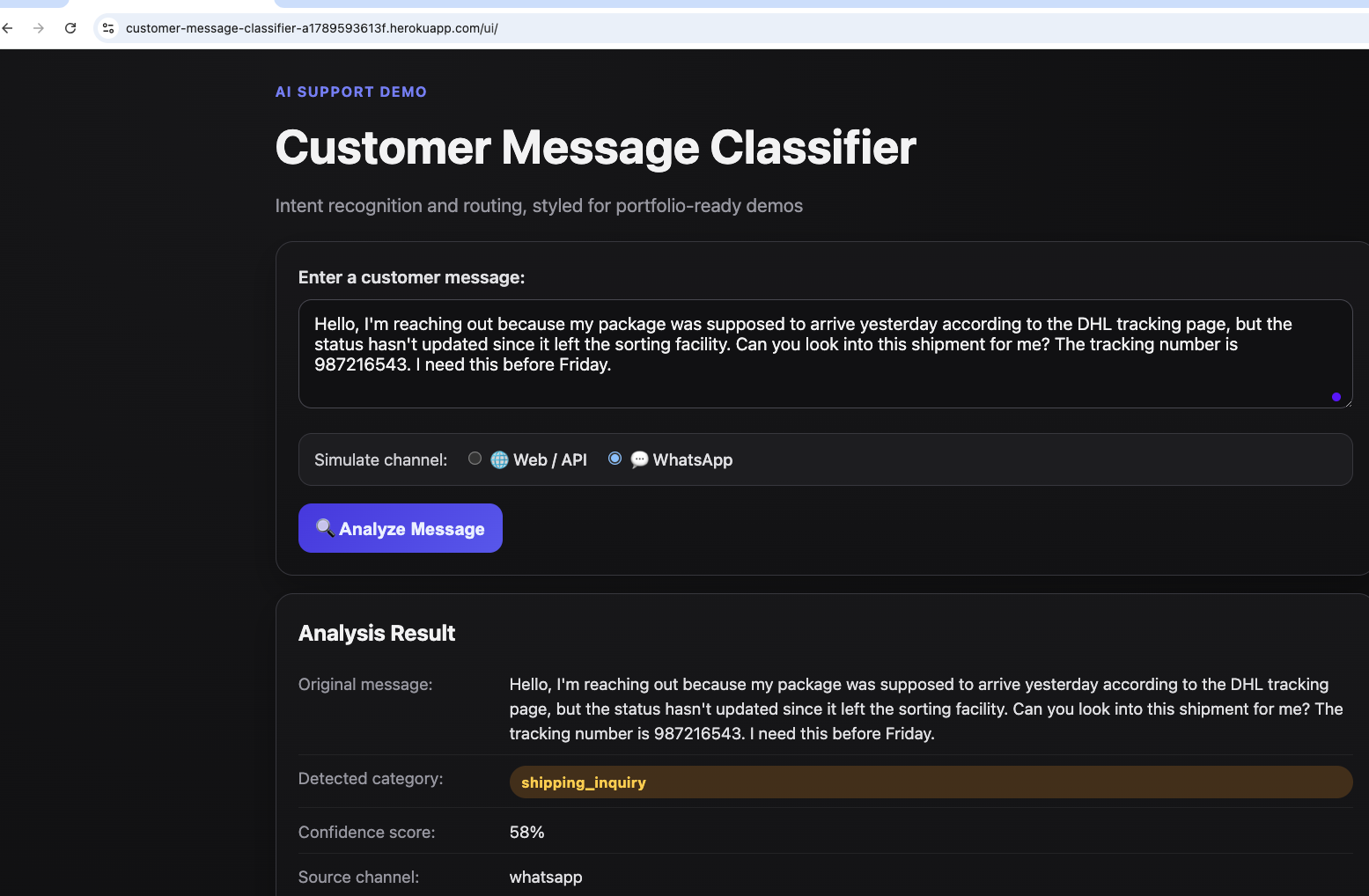Click the Analyze Message button
The width and height of the screenshot is (1369, 896).
(401, 528)
